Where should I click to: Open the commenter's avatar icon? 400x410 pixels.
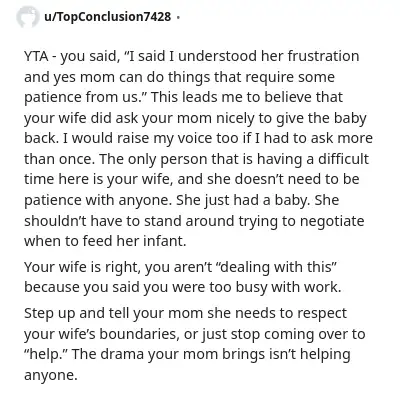pyautogui.click(x=28, y=17)
